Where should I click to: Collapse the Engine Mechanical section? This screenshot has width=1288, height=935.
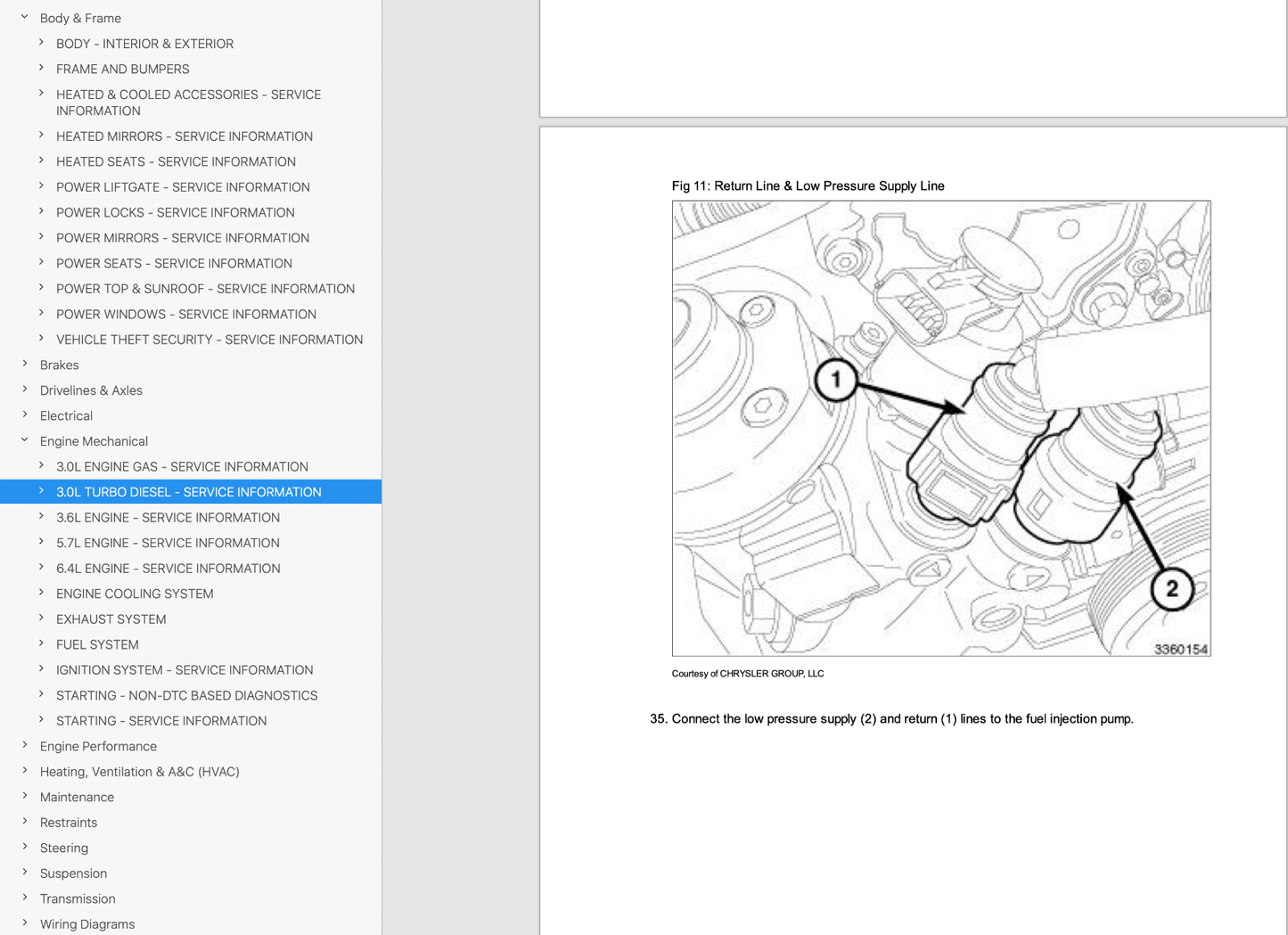tap(25, 440)
